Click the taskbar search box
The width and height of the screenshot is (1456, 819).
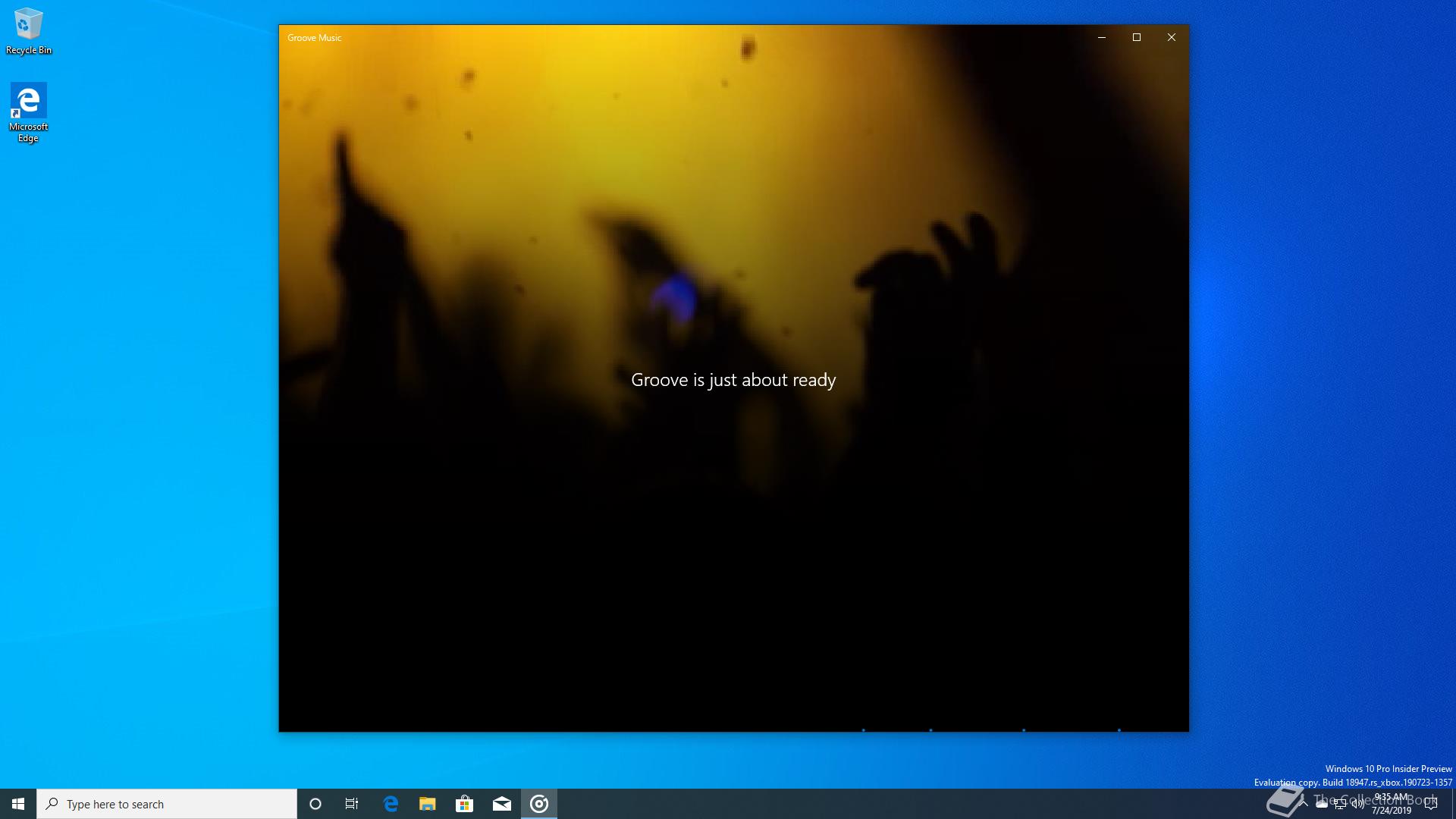point(167,804)
